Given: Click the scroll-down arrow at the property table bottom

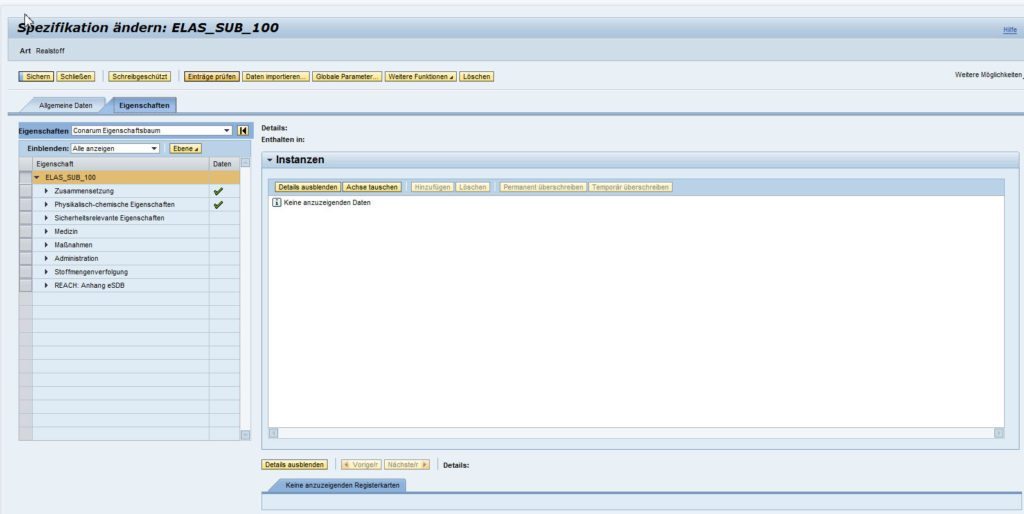Looking at the screenshot, I should point(246,434).
